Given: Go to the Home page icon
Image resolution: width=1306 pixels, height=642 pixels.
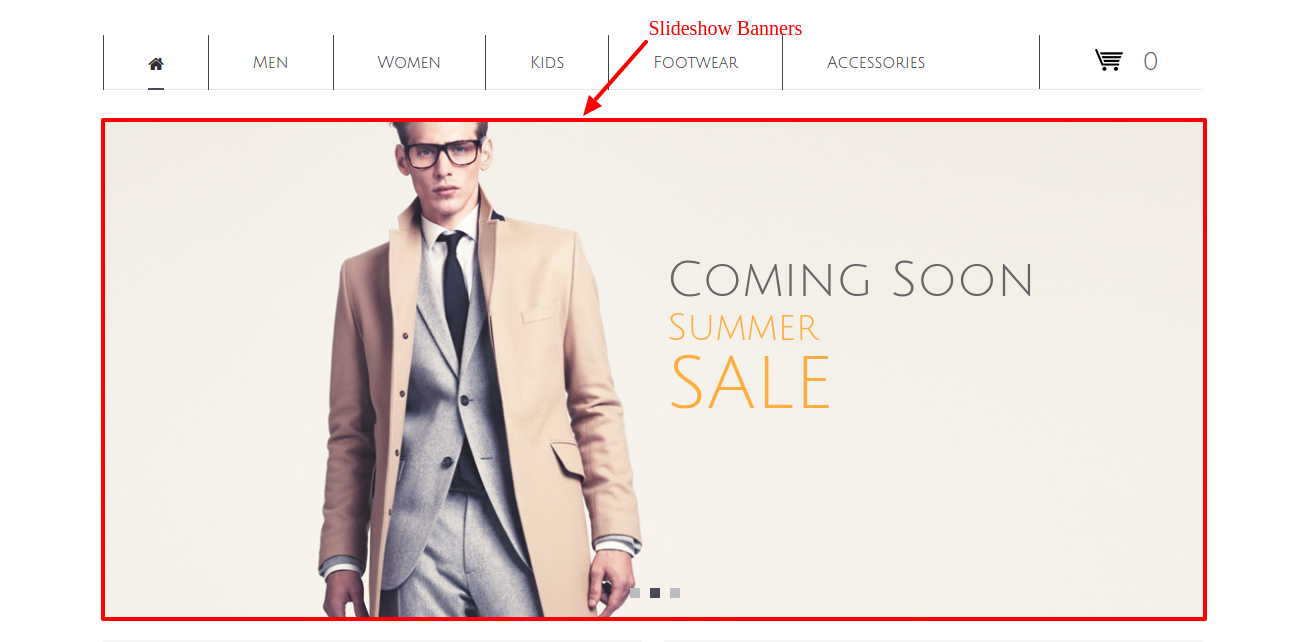Looking at the screenshot, I should [x=156, y=63].
